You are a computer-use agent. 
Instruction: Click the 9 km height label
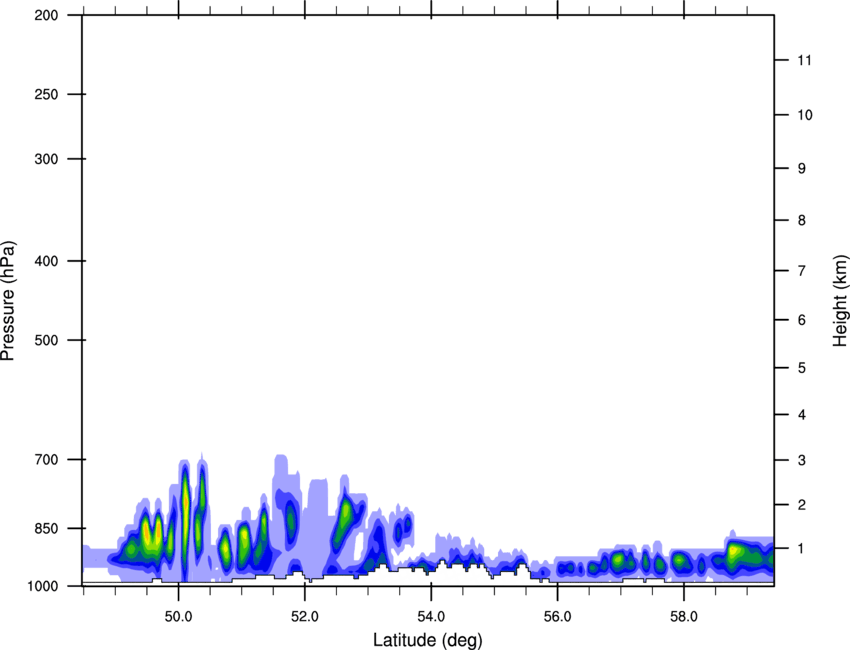click(802, 169)
